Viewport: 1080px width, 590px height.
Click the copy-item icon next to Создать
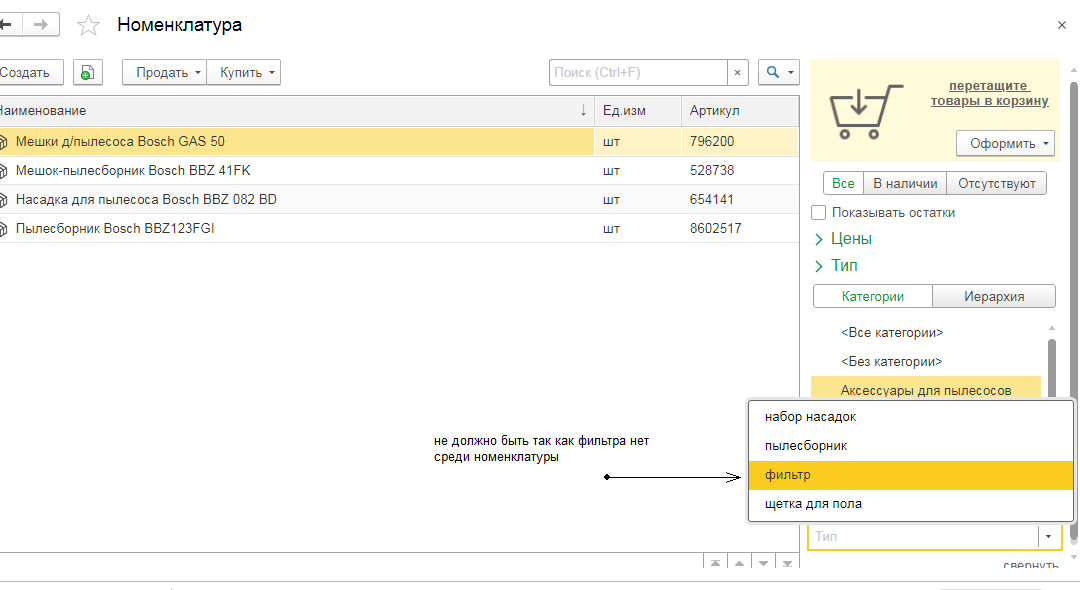(x=88, y=72)
